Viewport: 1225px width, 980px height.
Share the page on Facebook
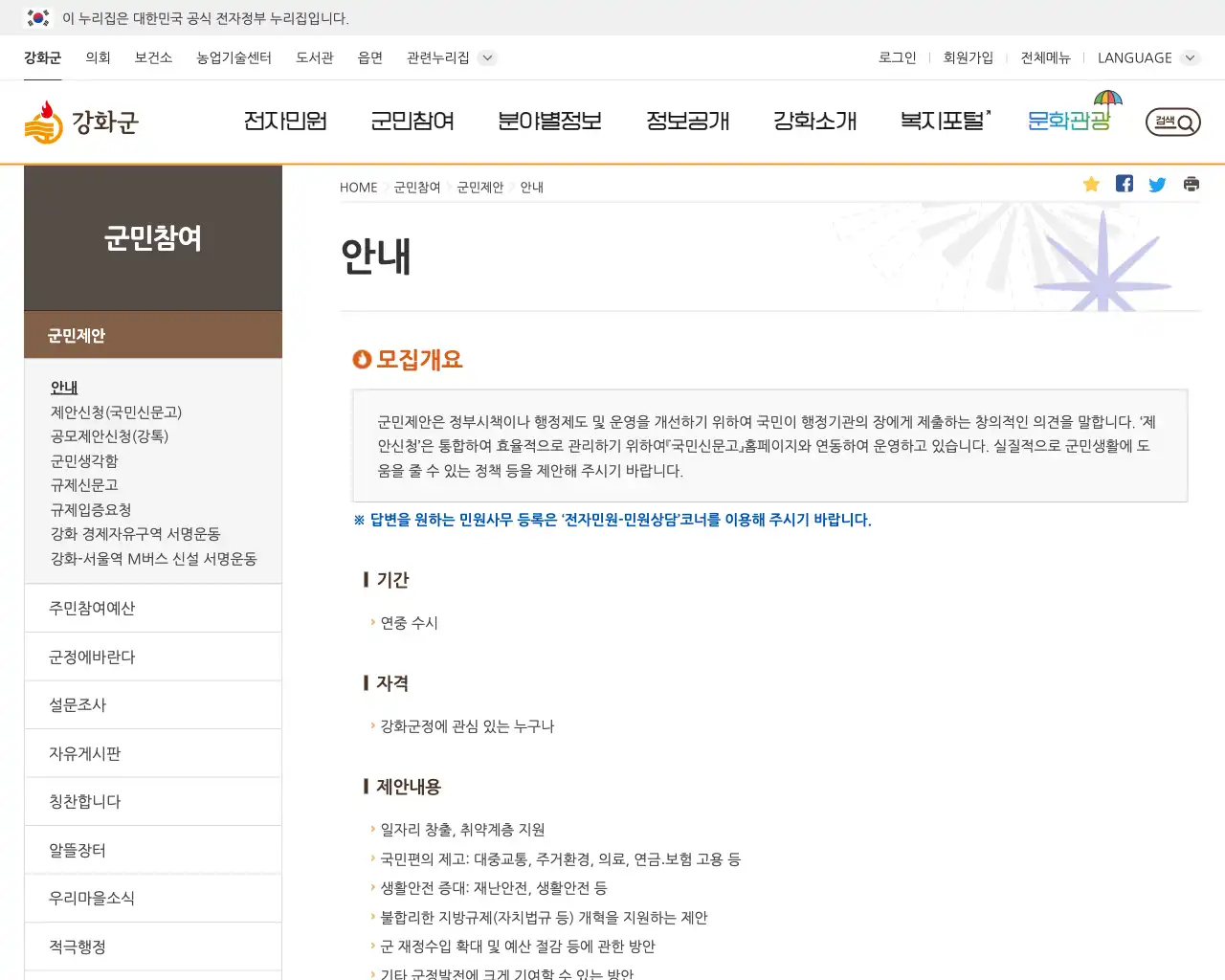pos(1125,184)
